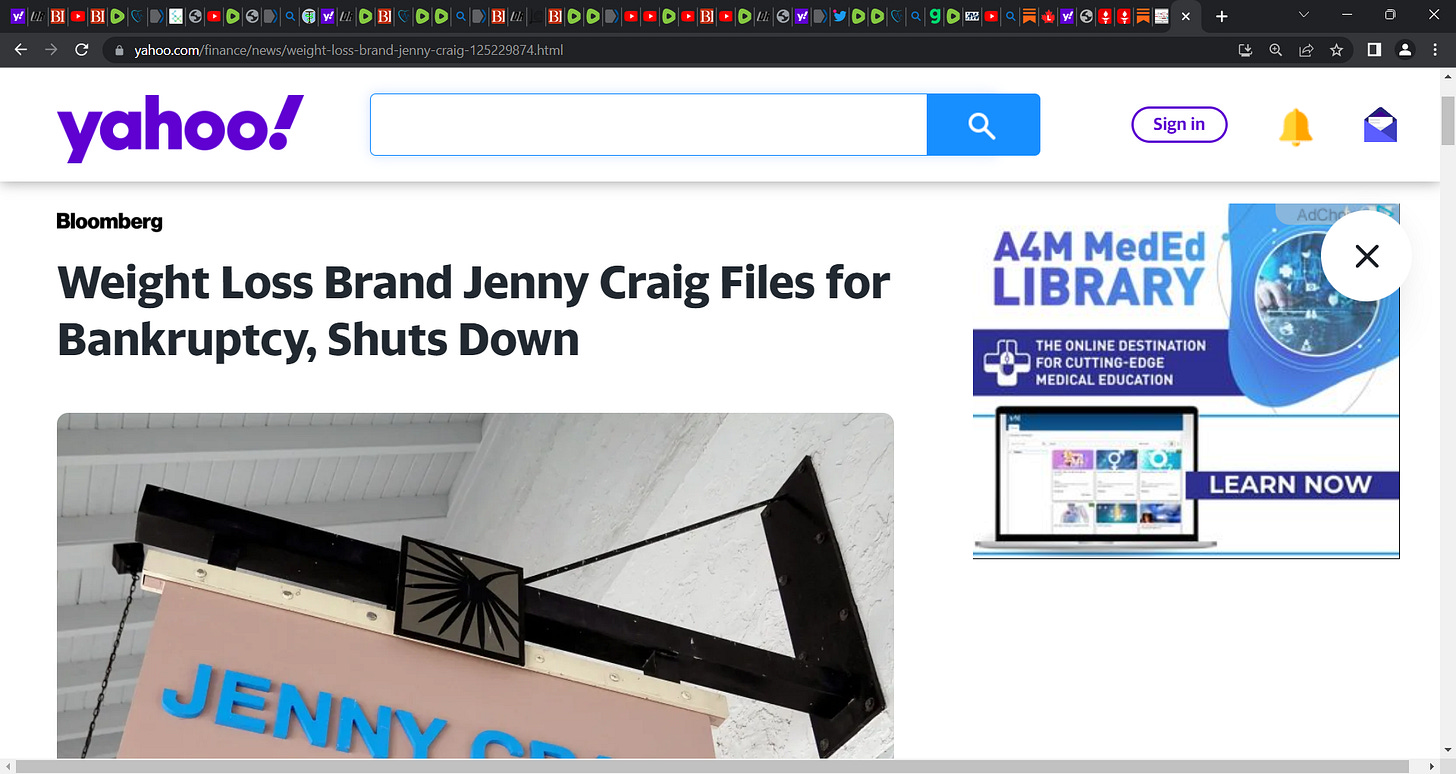Click the horizontal scrollbar at bottom
1456x774 pixels.
713,766
